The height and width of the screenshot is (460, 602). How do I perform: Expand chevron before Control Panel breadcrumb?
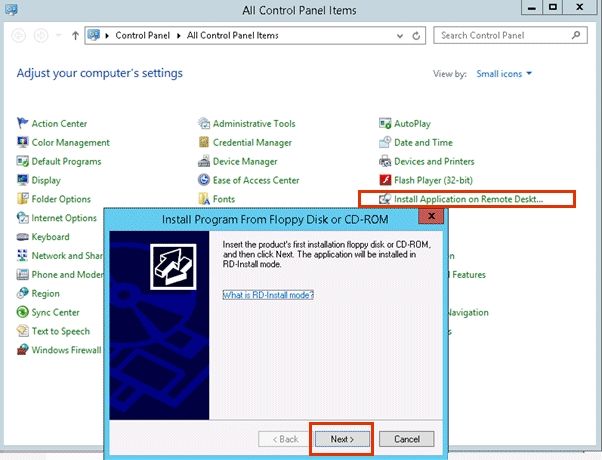tap(107, 36)
